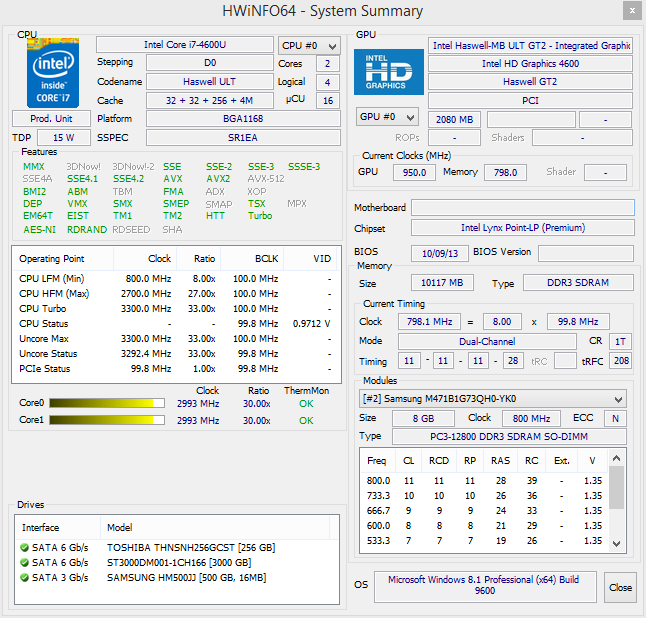
Task: Select the TOSHIBA THNSNH256GCST drive entry
Action: [x=177, y=548]
